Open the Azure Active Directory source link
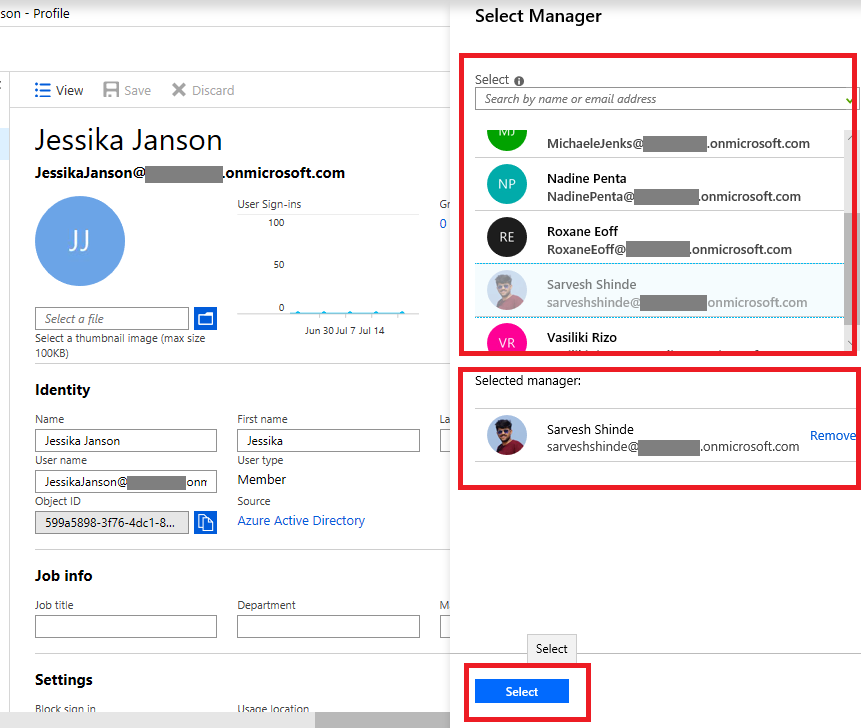This screenshot has width=861, height=728. [301, 520]
